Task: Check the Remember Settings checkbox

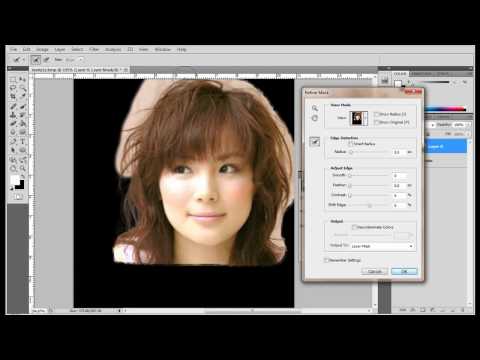Action: 327,260
